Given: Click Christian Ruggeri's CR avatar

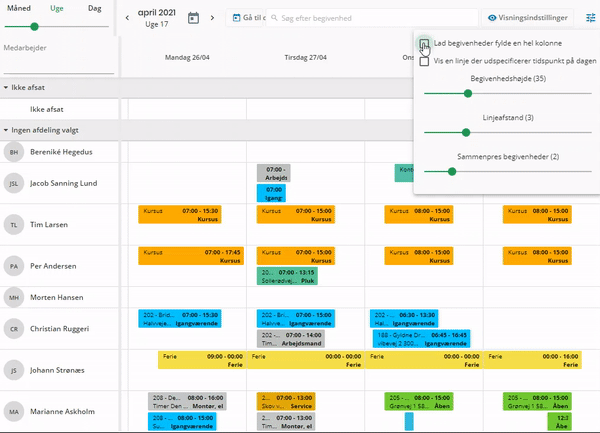Looking at the screenshot, I should click(x=14, y=328).
